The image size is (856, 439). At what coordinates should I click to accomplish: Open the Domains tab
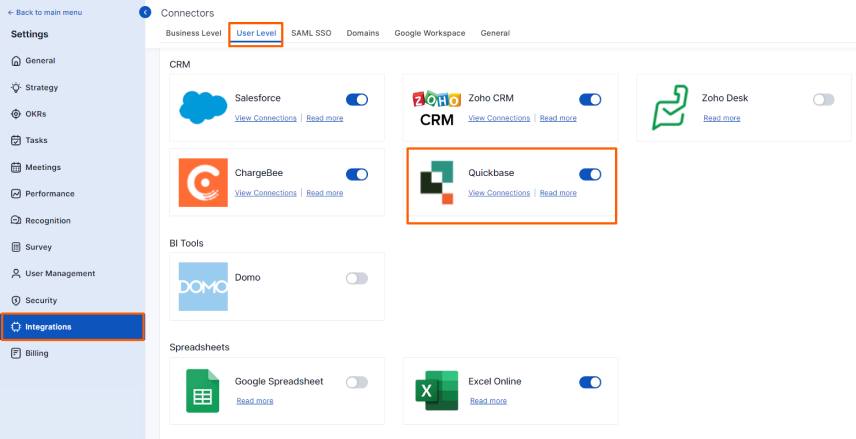(x=363, y=33)
